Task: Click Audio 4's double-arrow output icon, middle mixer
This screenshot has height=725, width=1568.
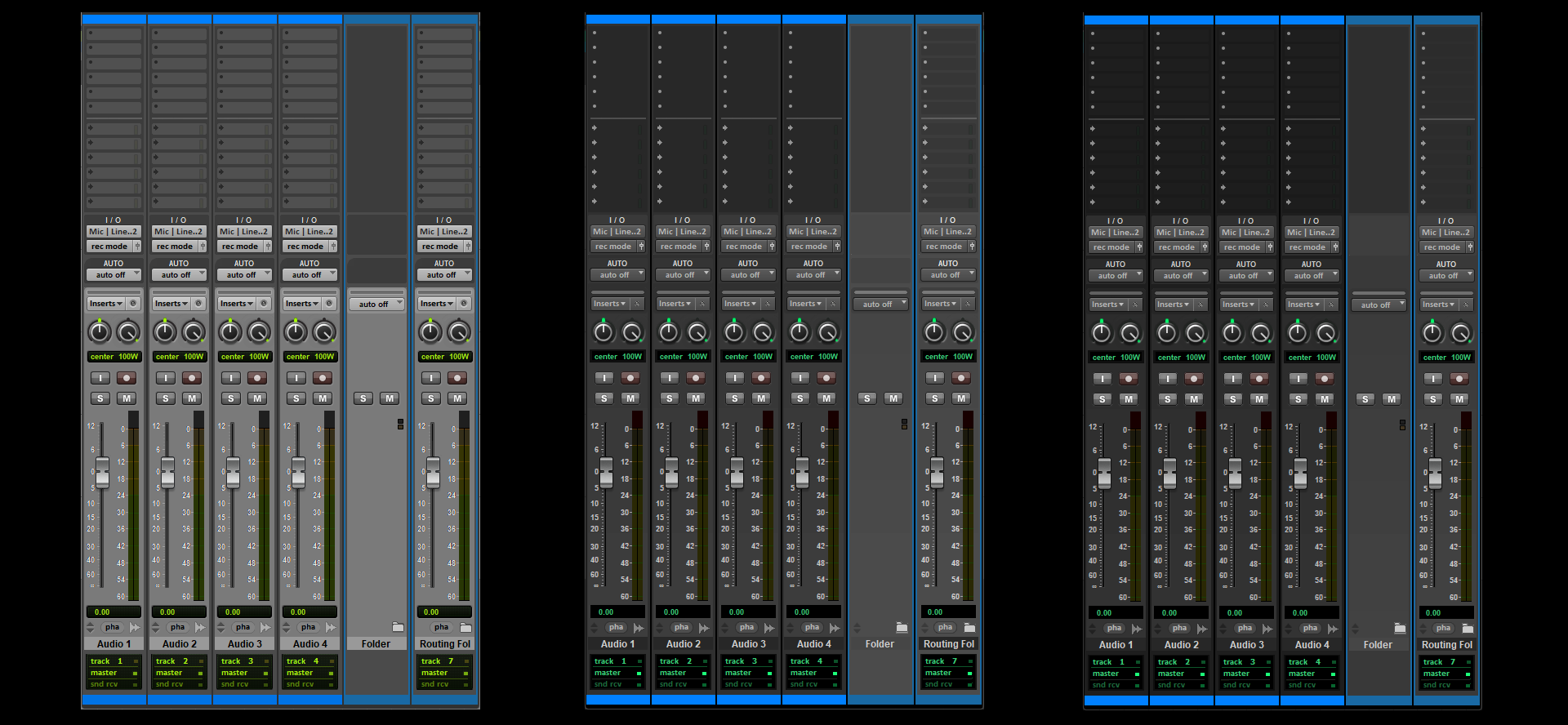Action: point(835,628)
